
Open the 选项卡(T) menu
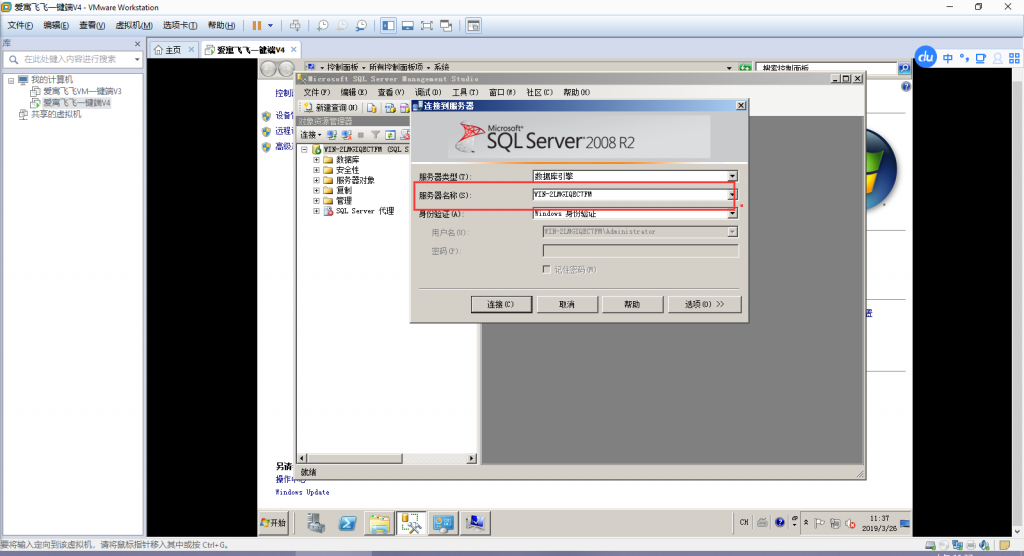tap(180, 25)
